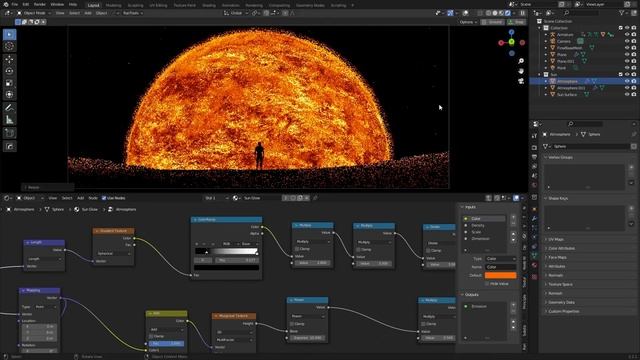The image size is (640, 360).
Task: Select the Measure tool in viewport toolbar
Action: point(9,120)
